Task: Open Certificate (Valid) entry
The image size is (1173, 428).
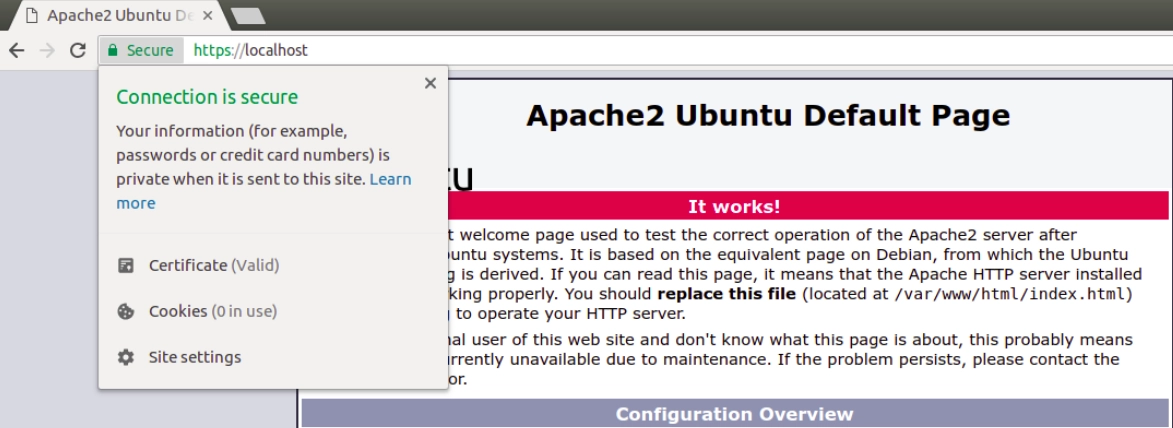Action: 214,265
